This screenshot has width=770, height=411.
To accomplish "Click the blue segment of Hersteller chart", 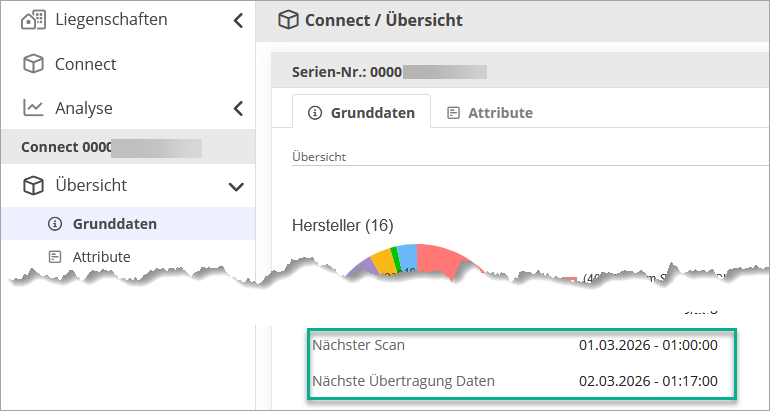I will (408, 258).
